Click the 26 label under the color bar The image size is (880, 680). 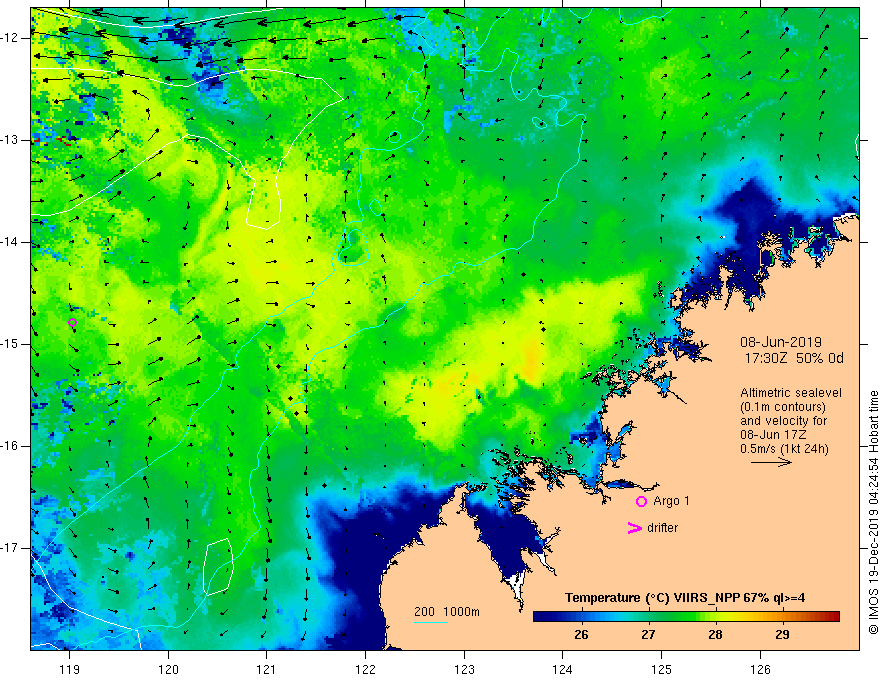581,635
